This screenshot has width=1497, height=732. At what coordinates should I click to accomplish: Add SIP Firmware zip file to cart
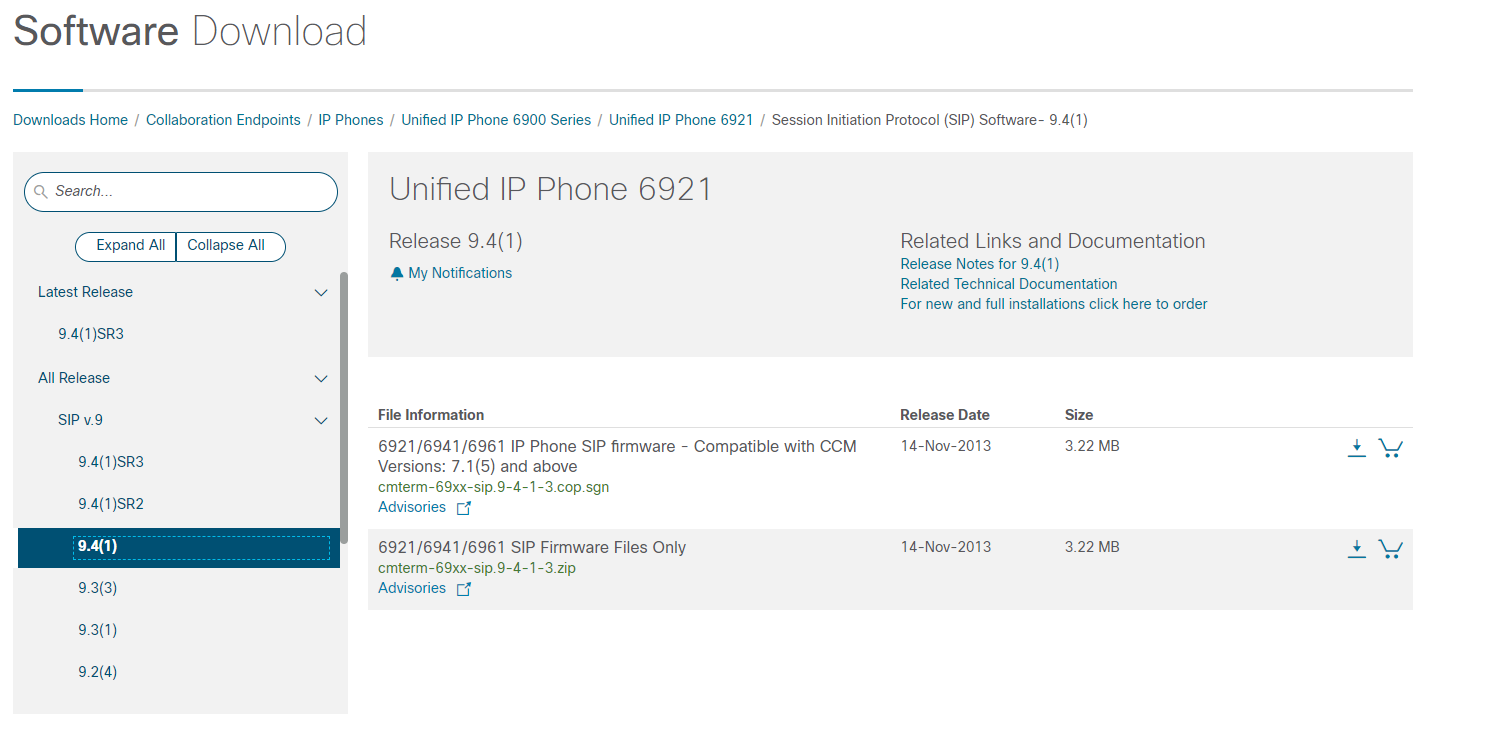click(1390, 548)
